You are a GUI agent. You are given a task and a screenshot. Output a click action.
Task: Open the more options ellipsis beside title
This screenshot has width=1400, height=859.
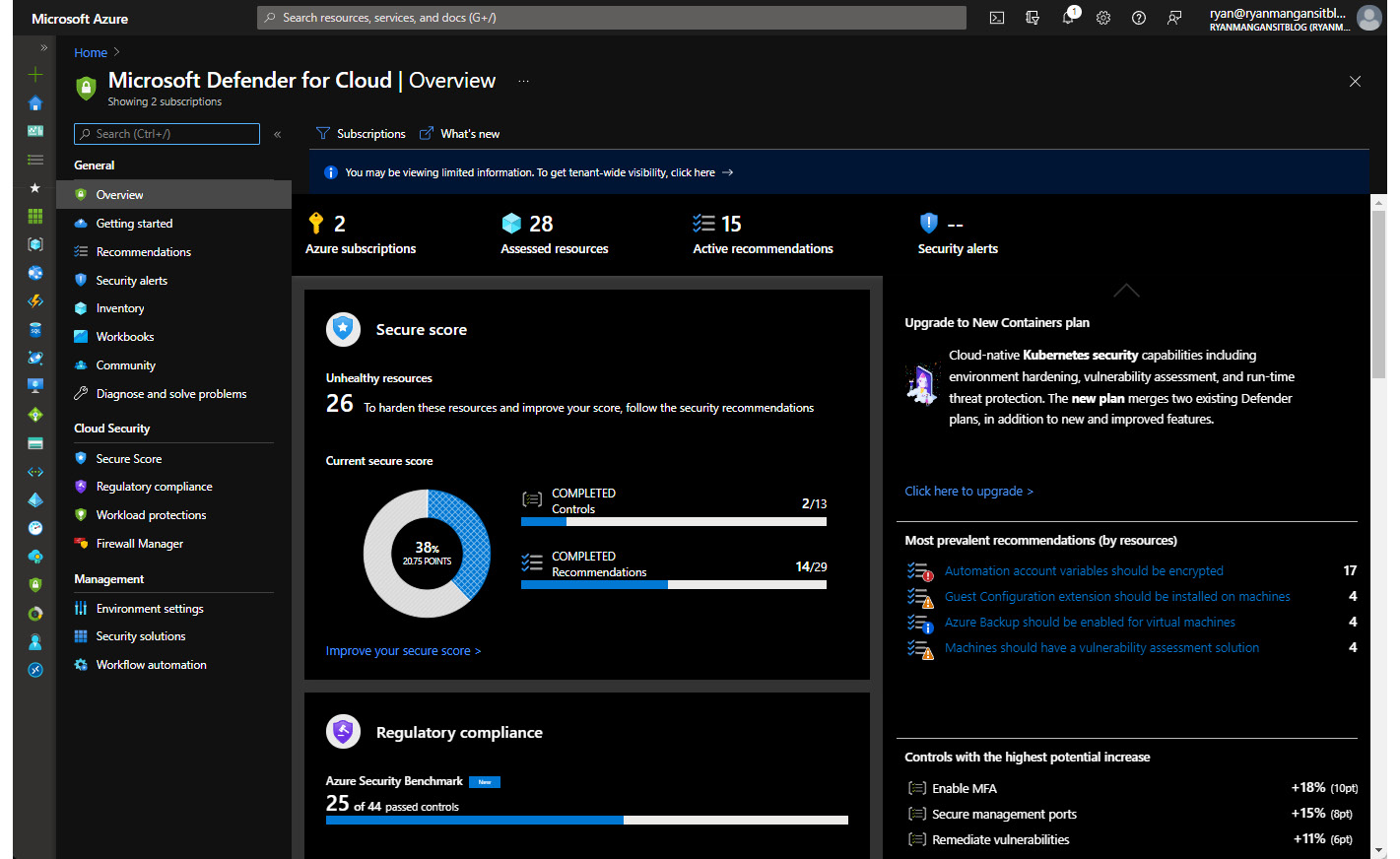click(x=523, y=81)
